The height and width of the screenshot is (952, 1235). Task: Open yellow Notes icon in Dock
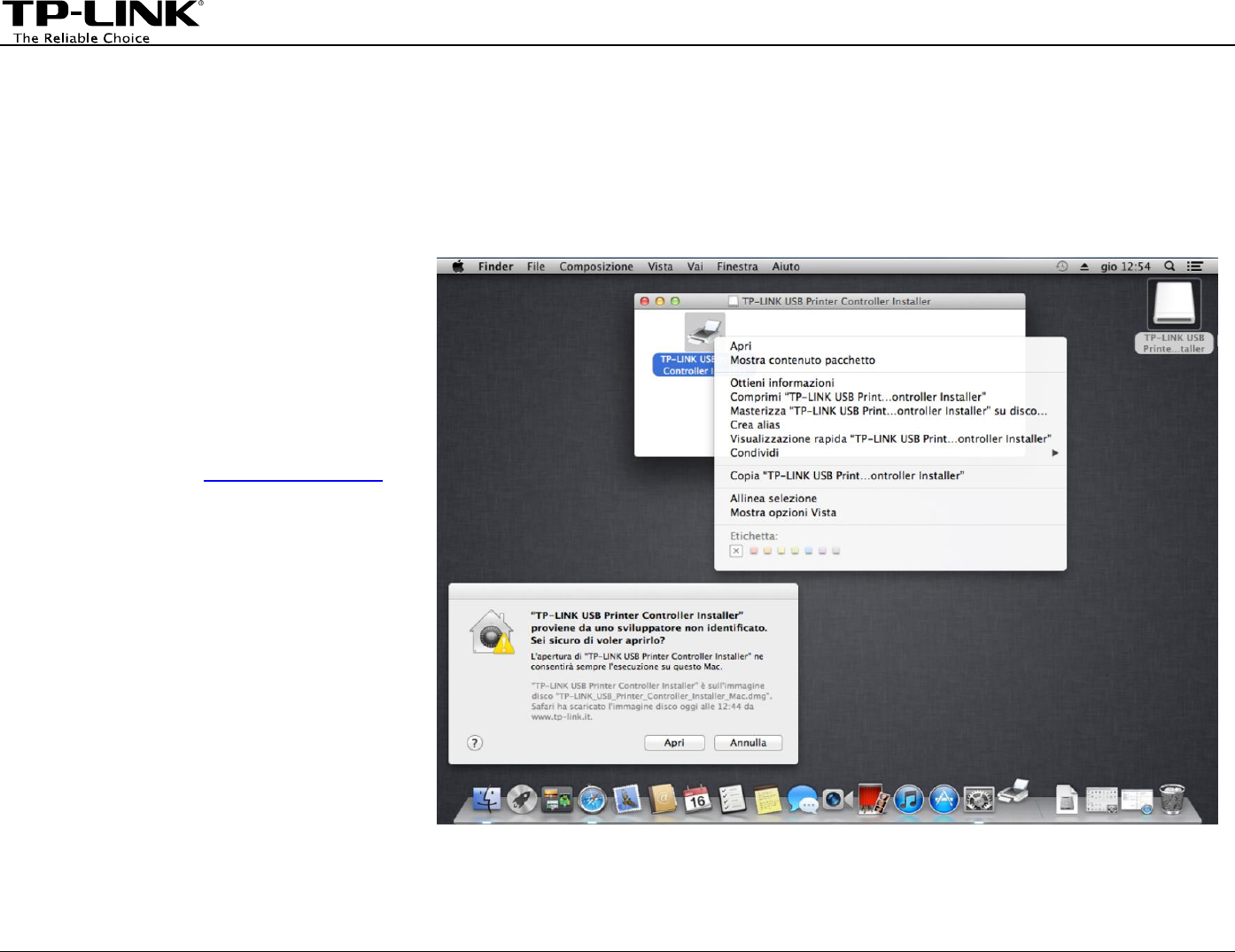[x=767, y=800]
